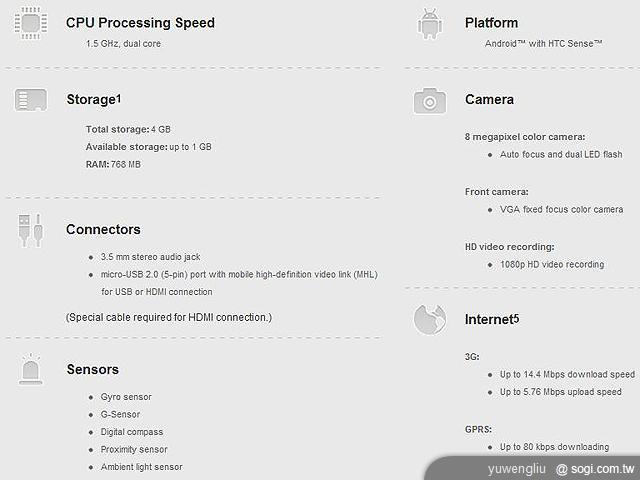Click the Internet footnote 5 superscript
The width and height of the screenshot is (640, 480).
pyautogui.click(x=516, y=317)
